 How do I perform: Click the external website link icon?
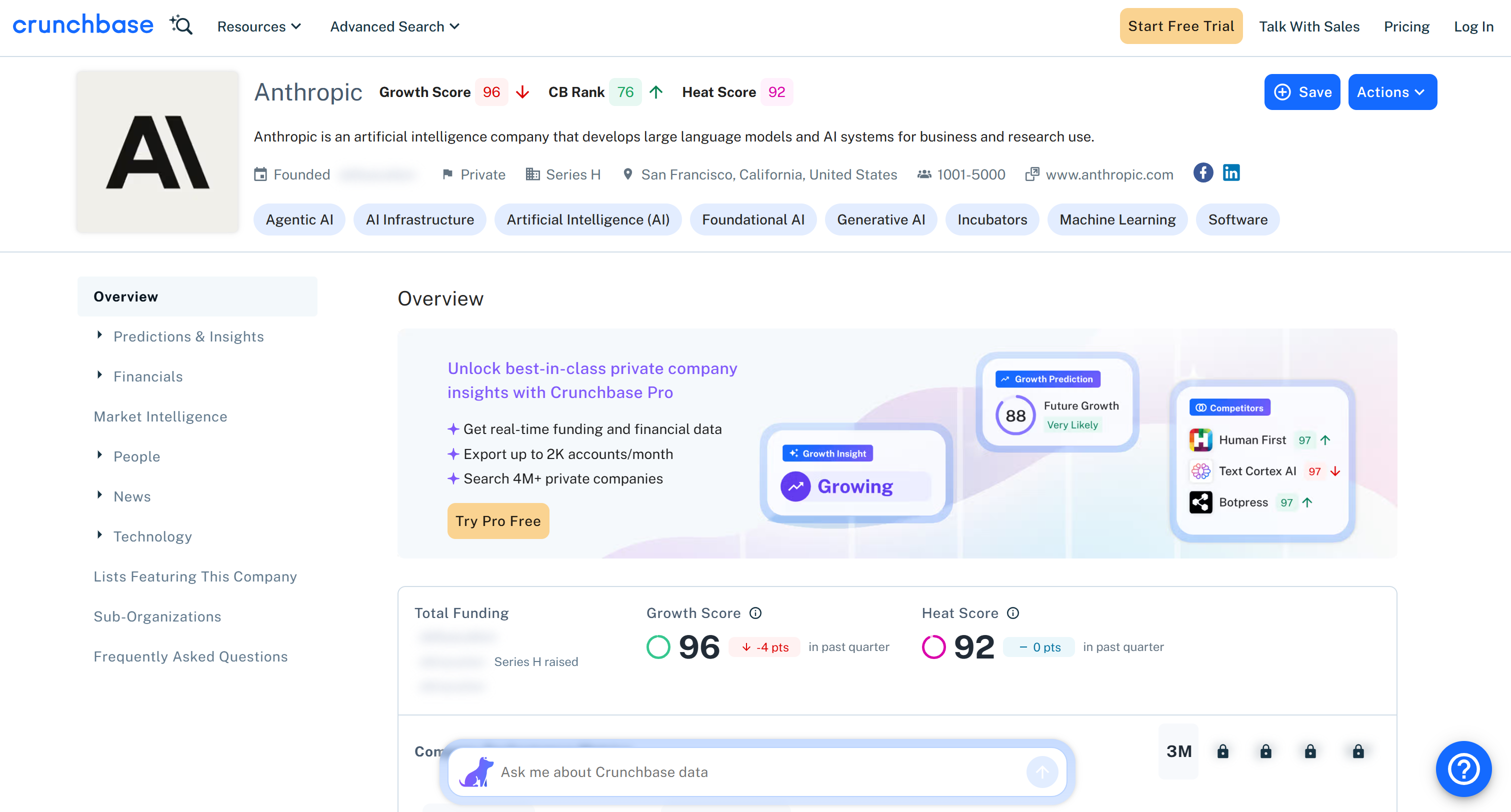[1032, 175]
